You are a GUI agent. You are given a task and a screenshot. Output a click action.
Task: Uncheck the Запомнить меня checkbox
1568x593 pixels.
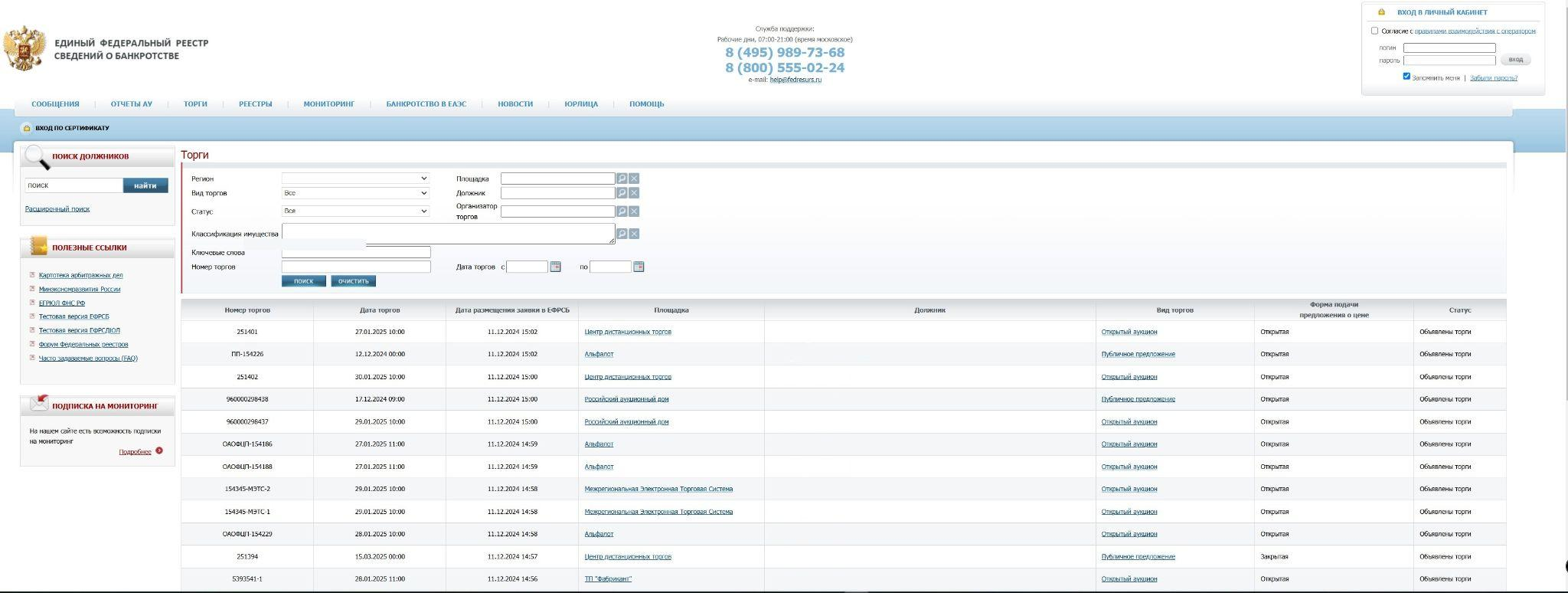pyautogui.click(x=1406, y=77)
